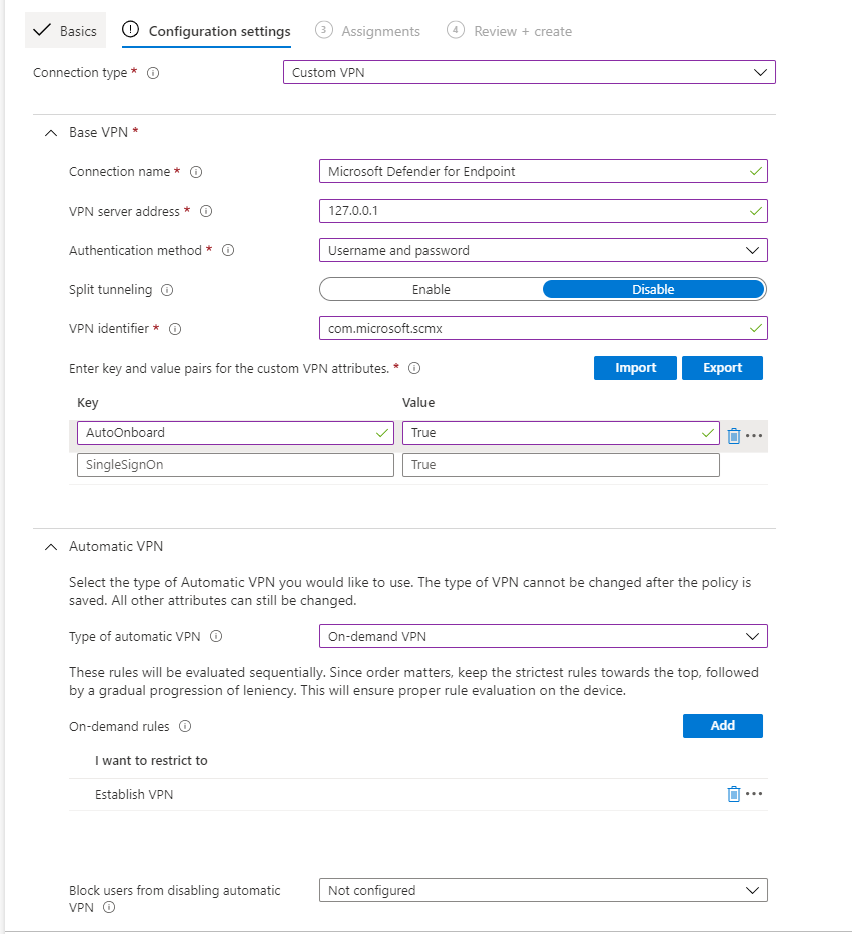Click Add for on-demand rules
The image size is (852, 934).
[722, 726]
